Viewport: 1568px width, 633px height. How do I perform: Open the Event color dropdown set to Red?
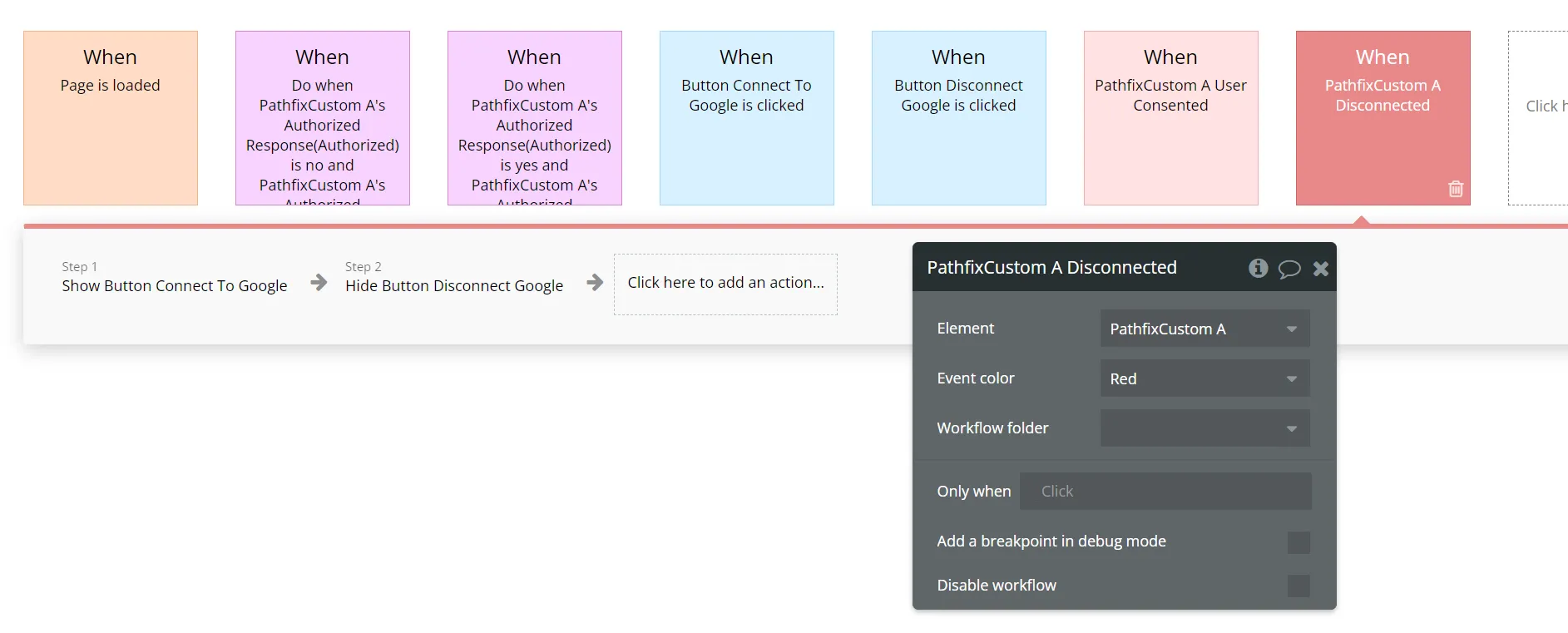(1204, 378)
